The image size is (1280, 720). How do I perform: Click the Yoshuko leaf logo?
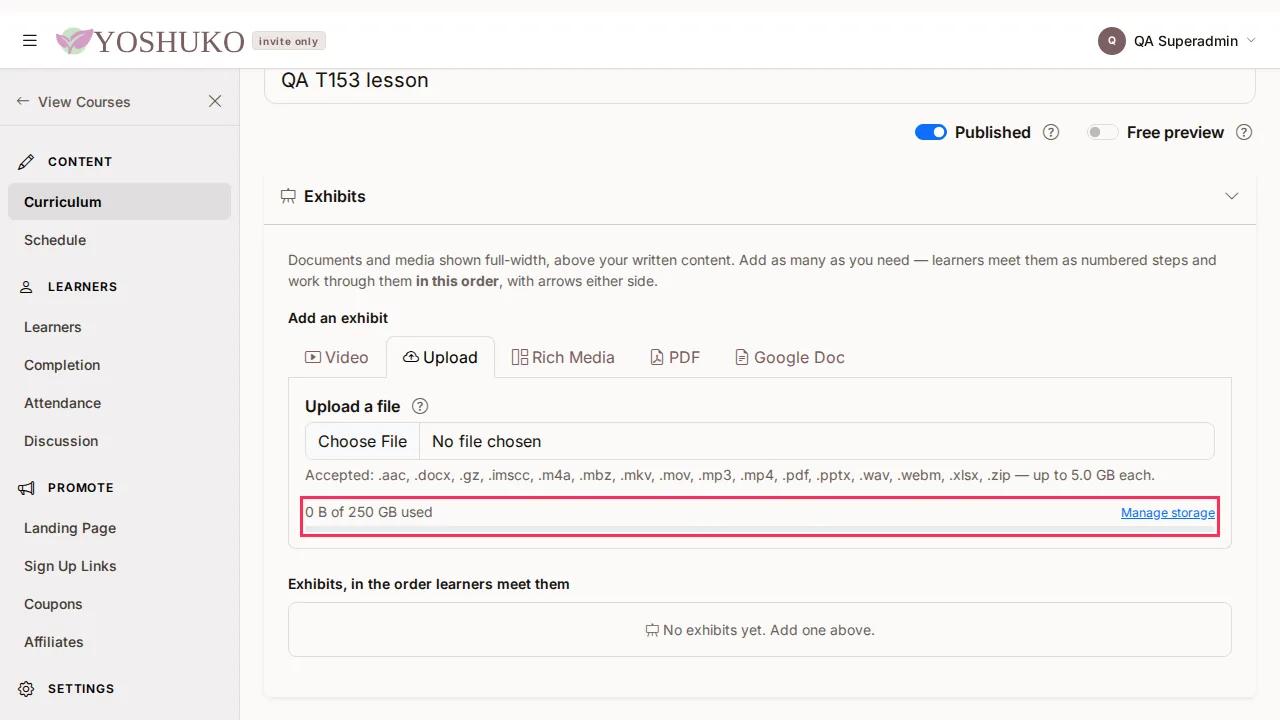coord(74,41)
